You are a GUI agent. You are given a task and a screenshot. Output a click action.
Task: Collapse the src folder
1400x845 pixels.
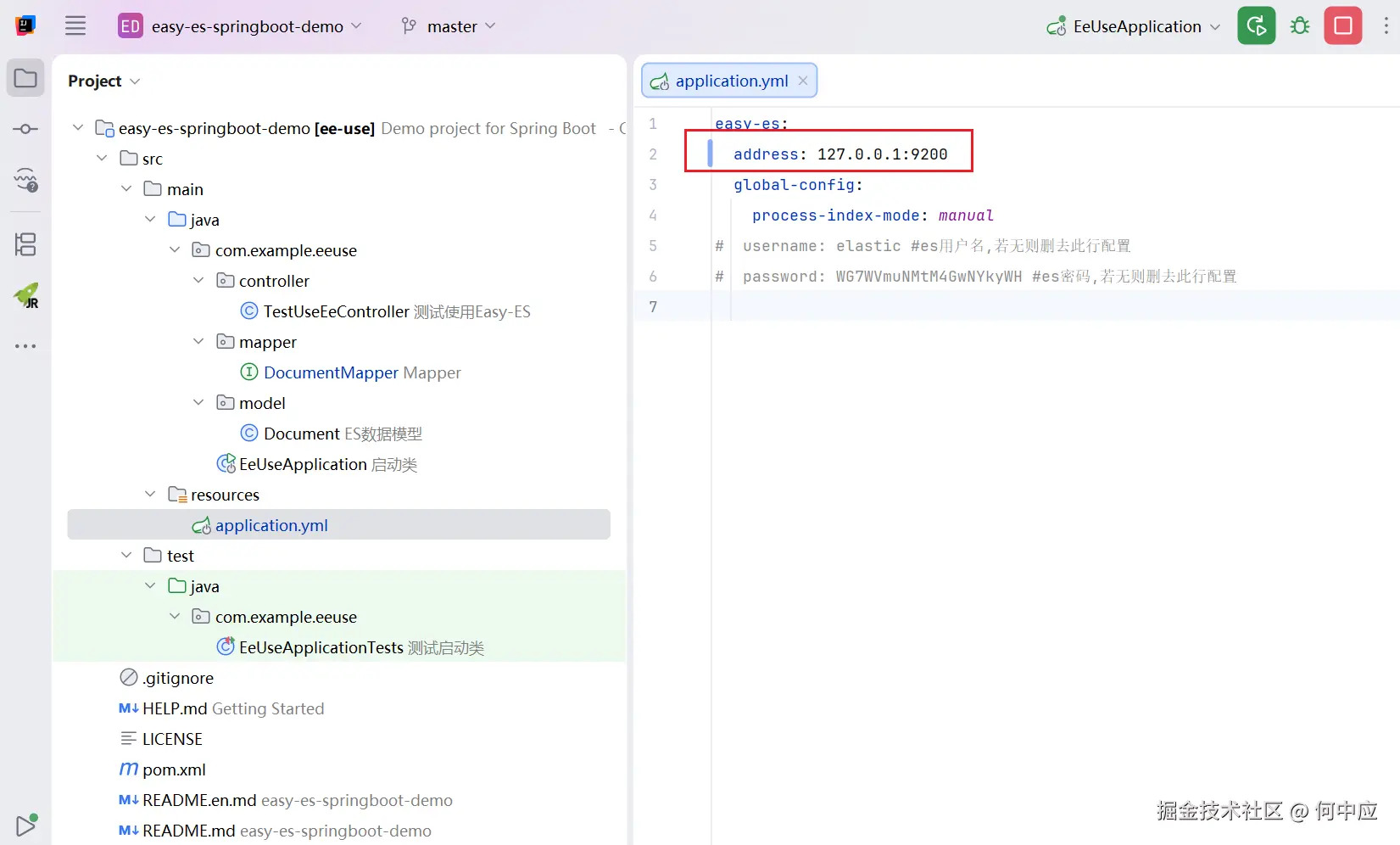click(102, 158)
